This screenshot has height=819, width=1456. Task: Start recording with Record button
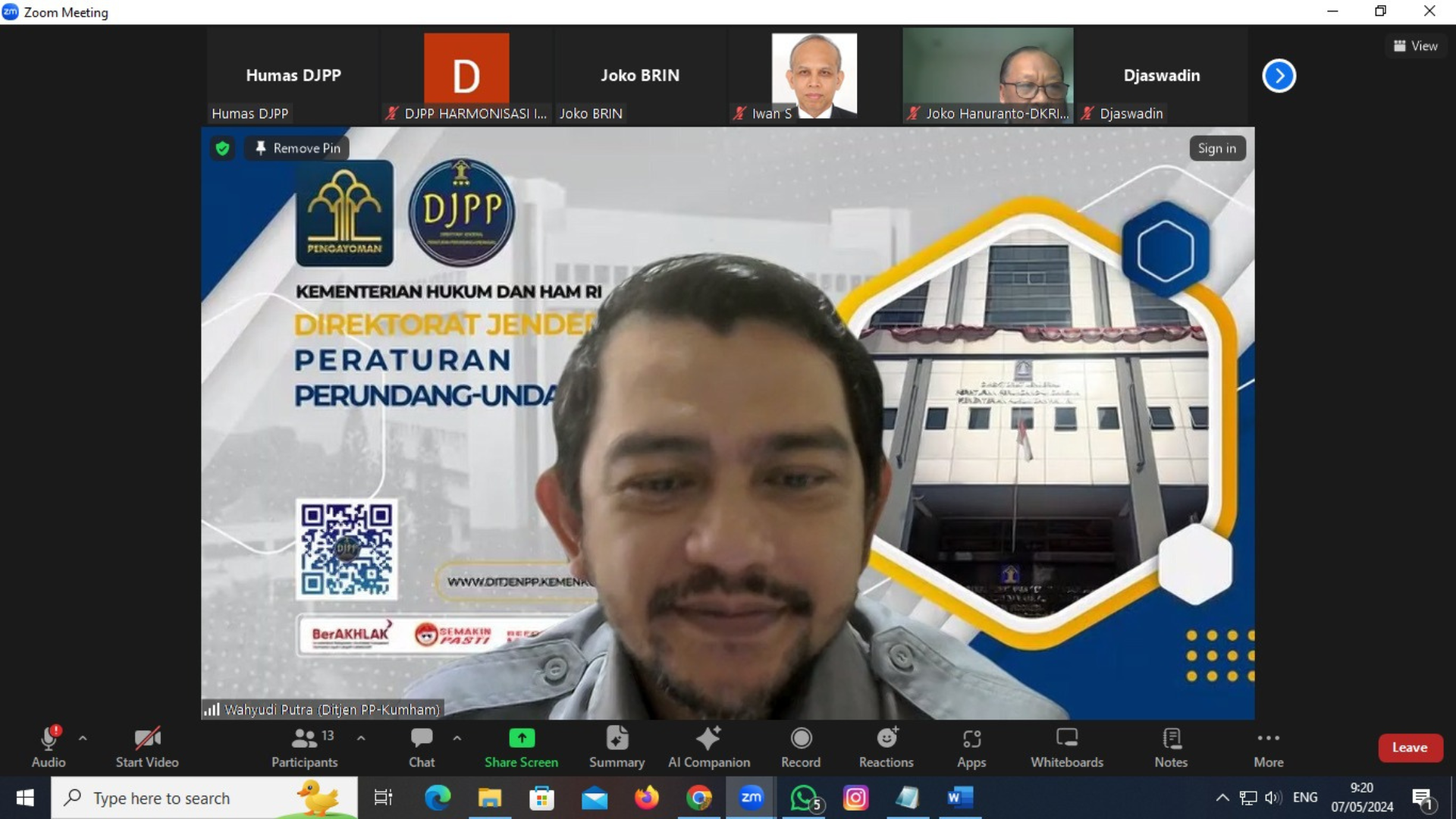tap(801, 747)
